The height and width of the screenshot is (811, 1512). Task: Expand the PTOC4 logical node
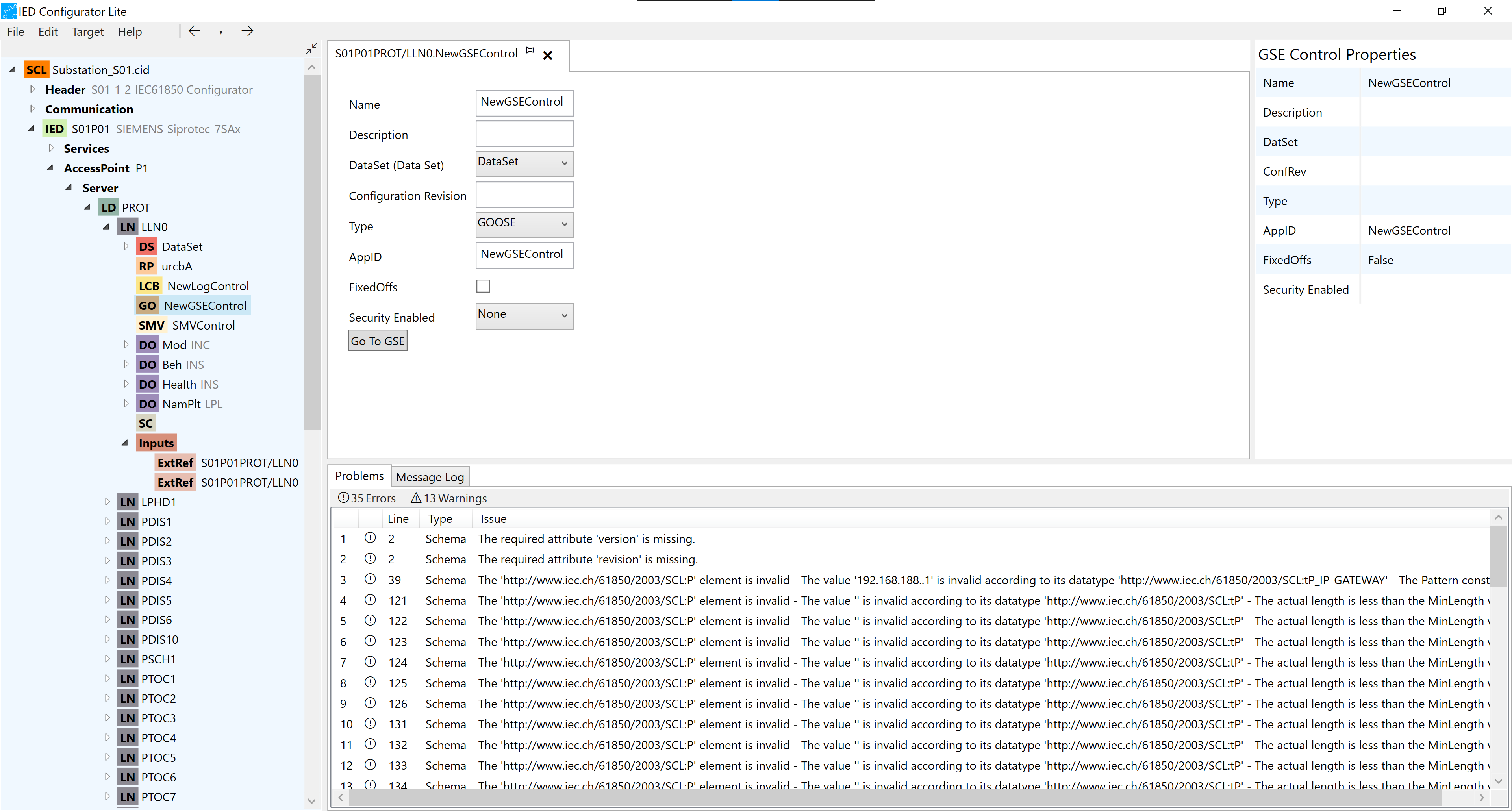point(107,737)
